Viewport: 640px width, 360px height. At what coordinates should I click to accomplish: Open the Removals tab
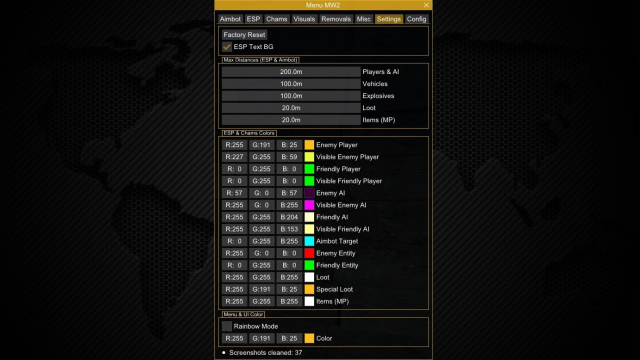pos(336,19)
